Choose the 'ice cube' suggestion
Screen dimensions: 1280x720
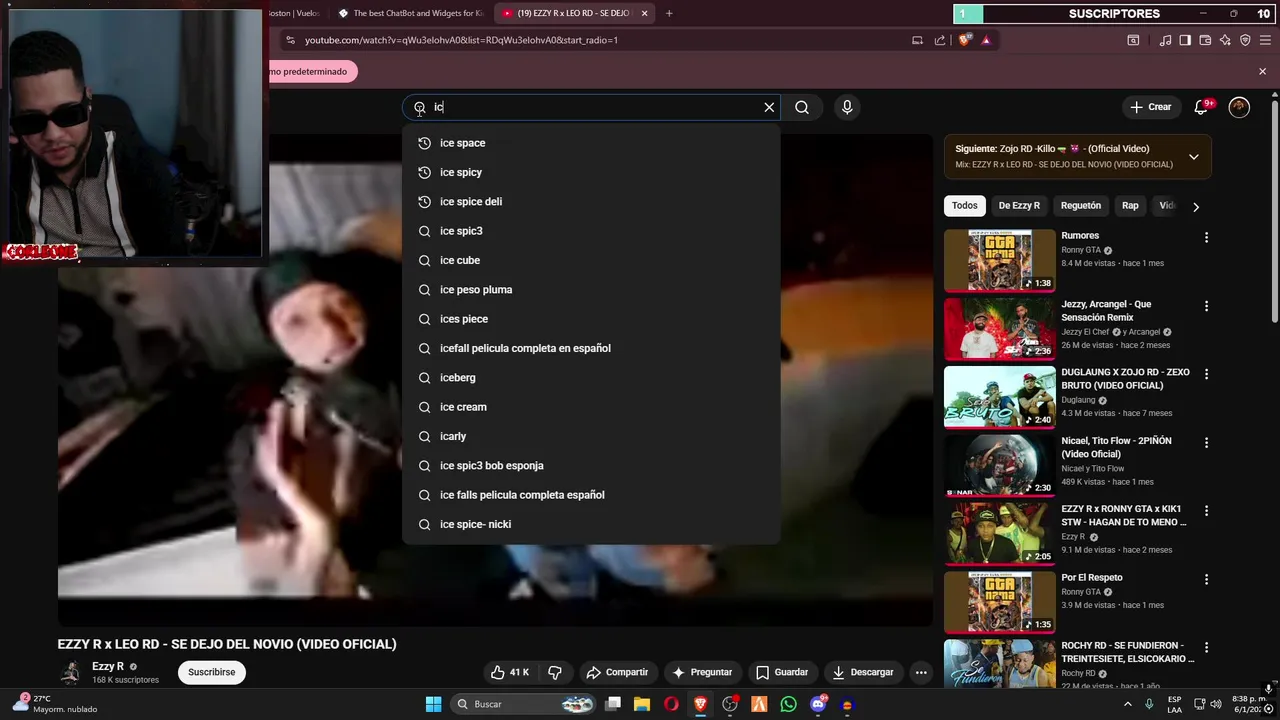(x=591, y=260)
